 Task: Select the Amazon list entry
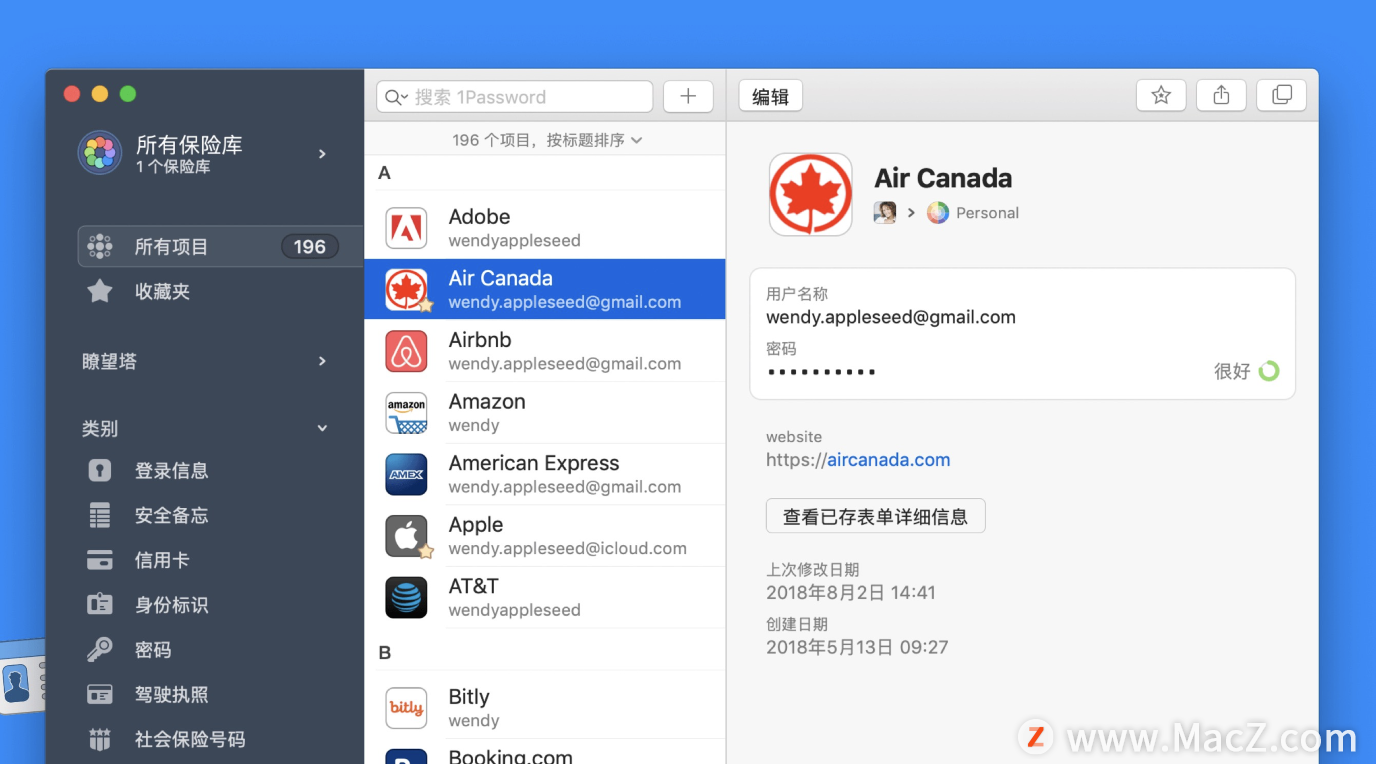[545, 413]
